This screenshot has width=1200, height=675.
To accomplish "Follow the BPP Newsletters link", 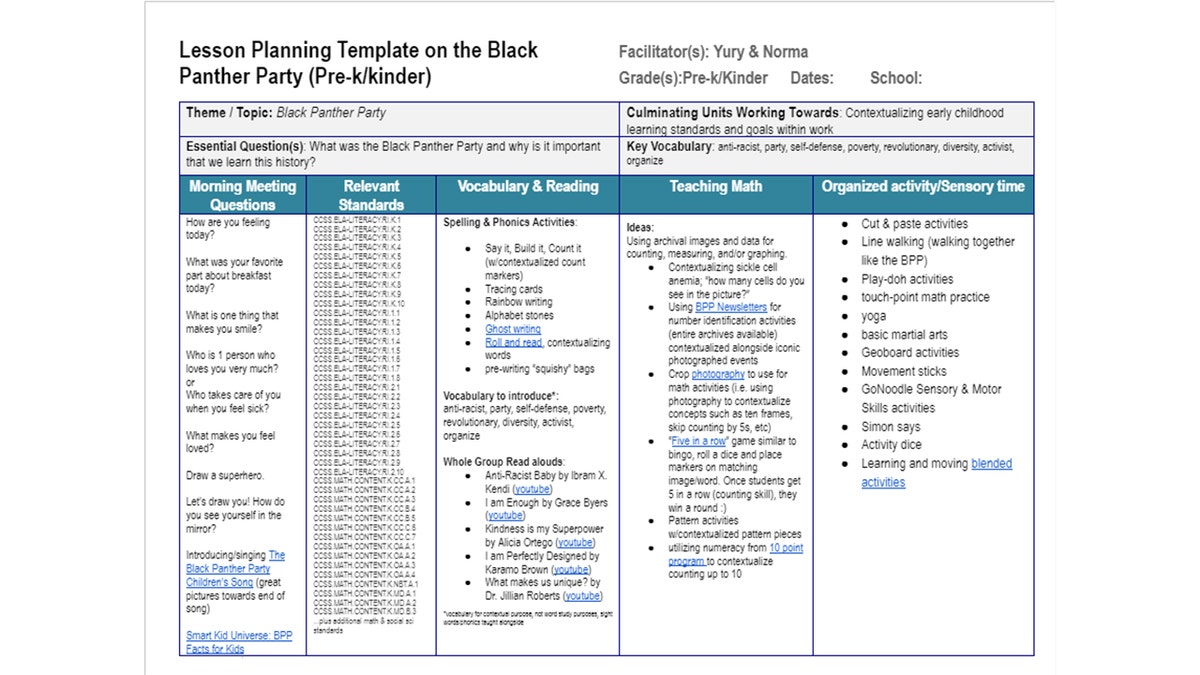I will pyautogui.click(x=731, y=308).
